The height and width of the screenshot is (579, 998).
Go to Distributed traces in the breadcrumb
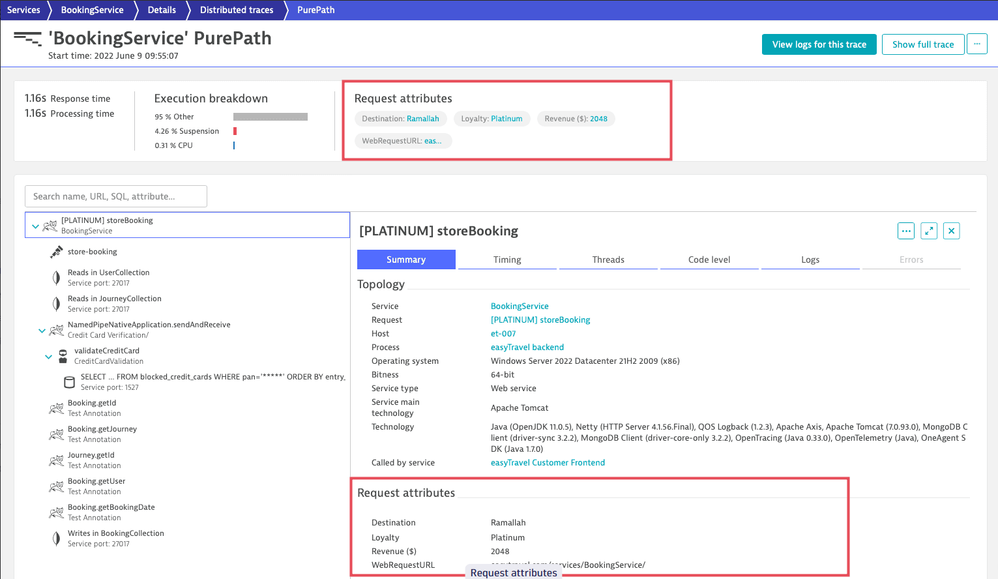click(237, 10)
